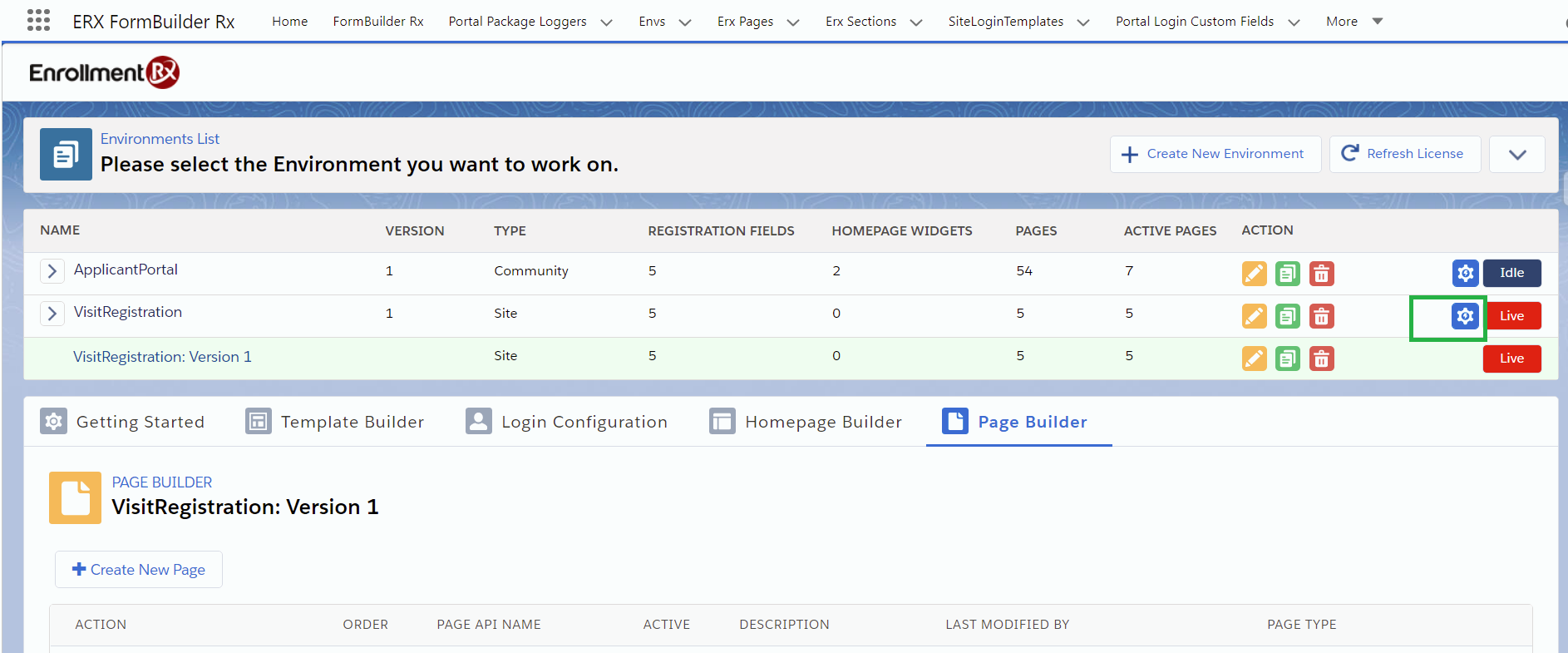Click clone icon for ApplicantPortal row

pyautogui.click(x=1287, y=274)
